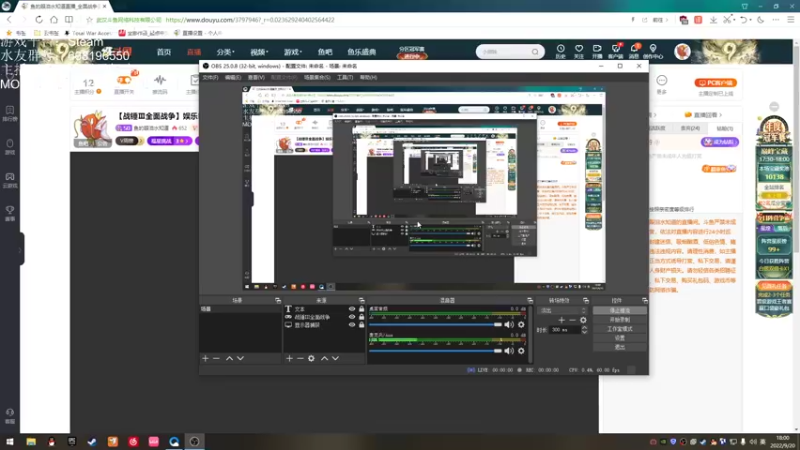800x450 pixels.
Task: Go to browser home page icon
Action: coord(54,19)
